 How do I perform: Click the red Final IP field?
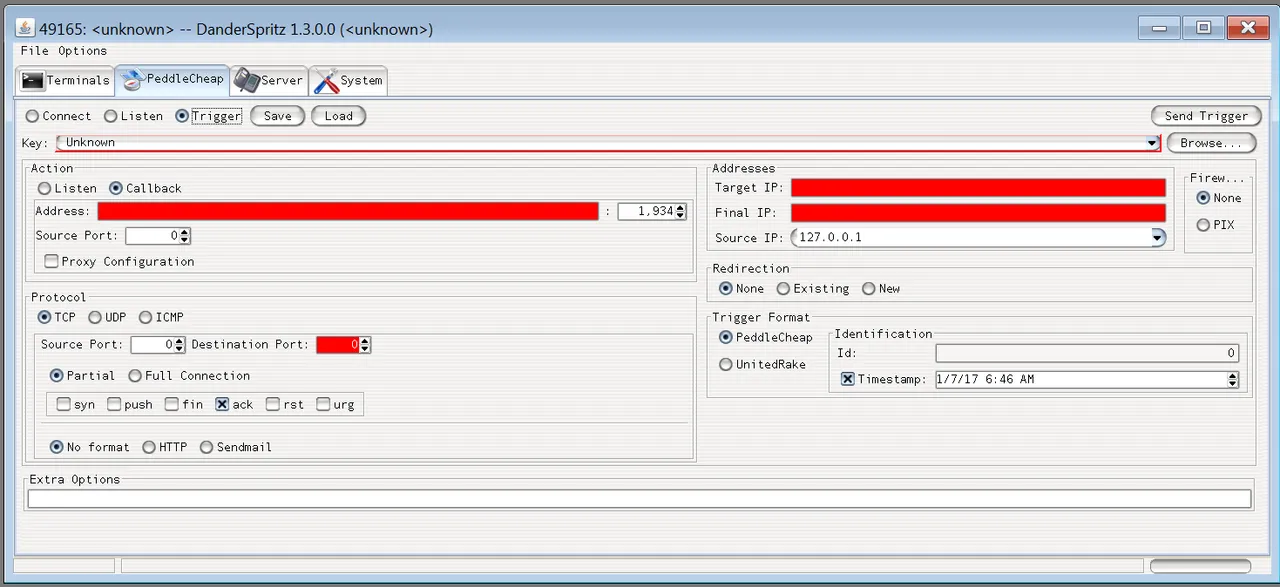[978, 212]
